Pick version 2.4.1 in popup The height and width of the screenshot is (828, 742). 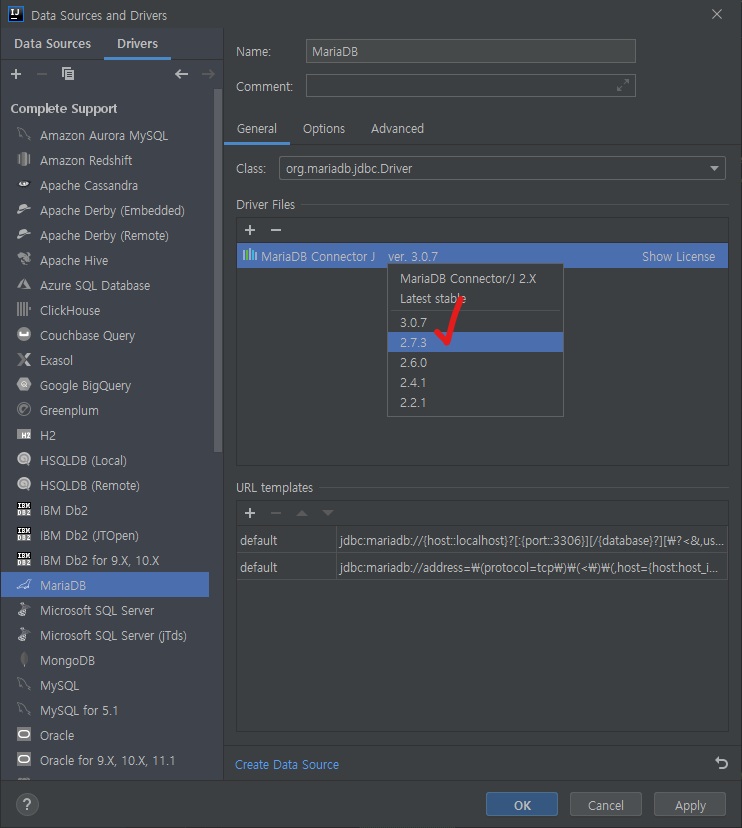(x=475, y=382)
